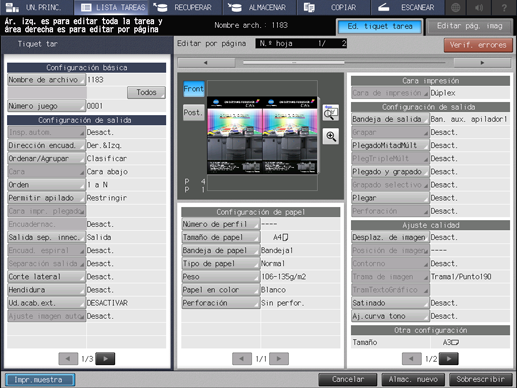Open Plegado y grapado setting
Image resolution: width=517 pixels, height=388 pixels.
pyautogui.click(x=390, y=172)
